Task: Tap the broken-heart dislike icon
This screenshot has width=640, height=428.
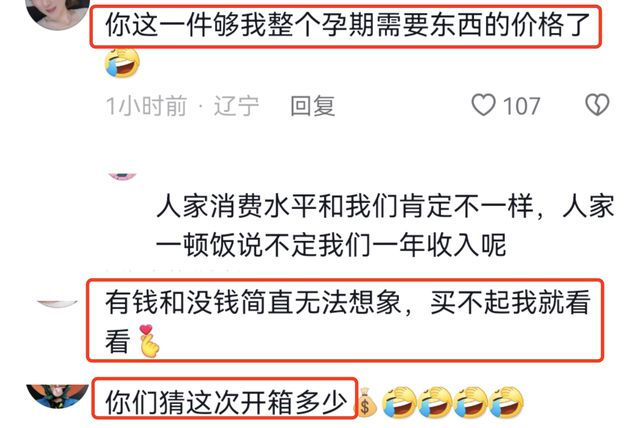Action: (x=597, y=105)
